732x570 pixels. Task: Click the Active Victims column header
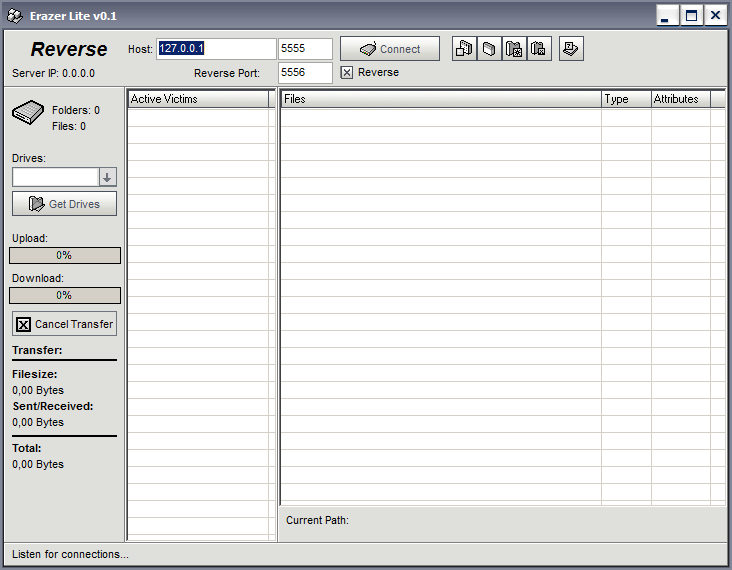tap(198, 99)
